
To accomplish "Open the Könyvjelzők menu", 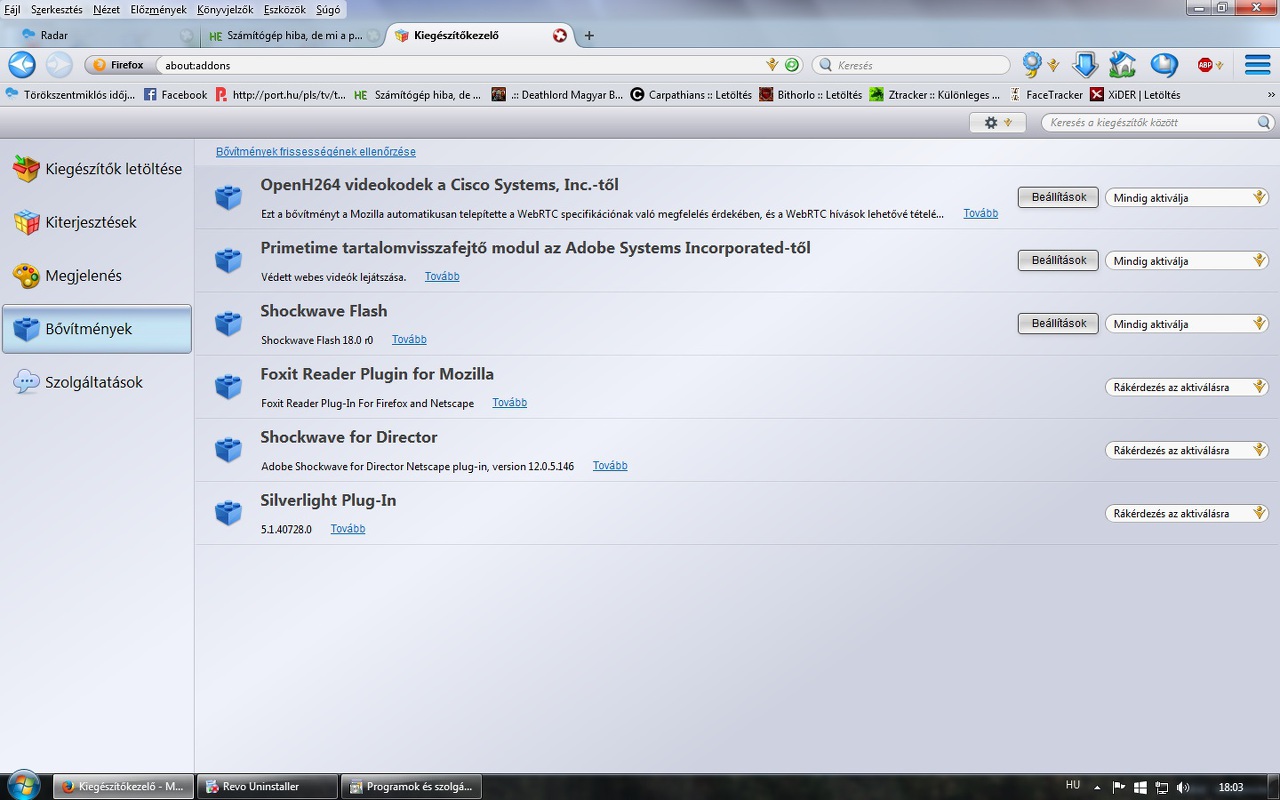I will [x=225, y=9].
